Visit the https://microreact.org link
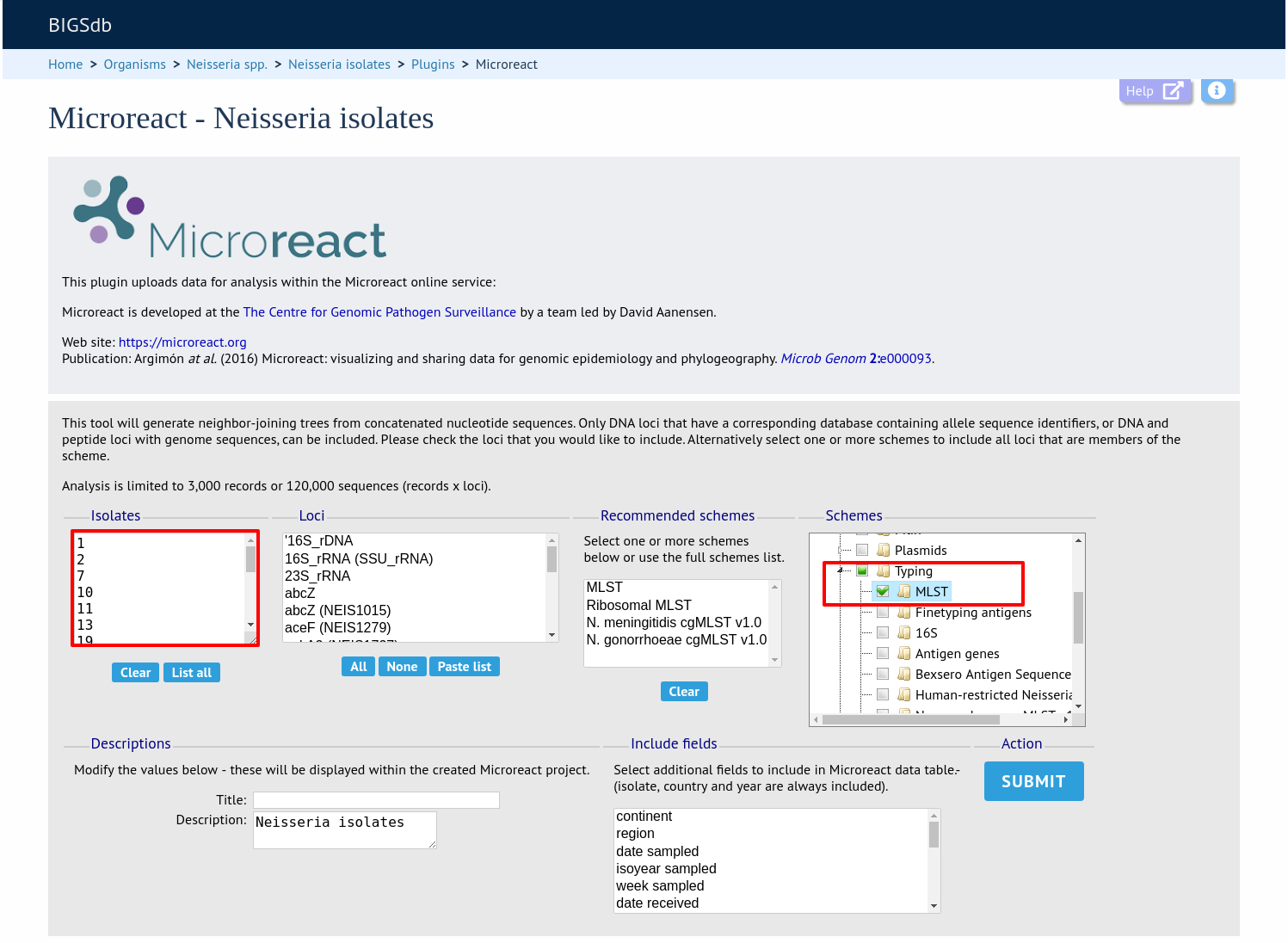 182,342
